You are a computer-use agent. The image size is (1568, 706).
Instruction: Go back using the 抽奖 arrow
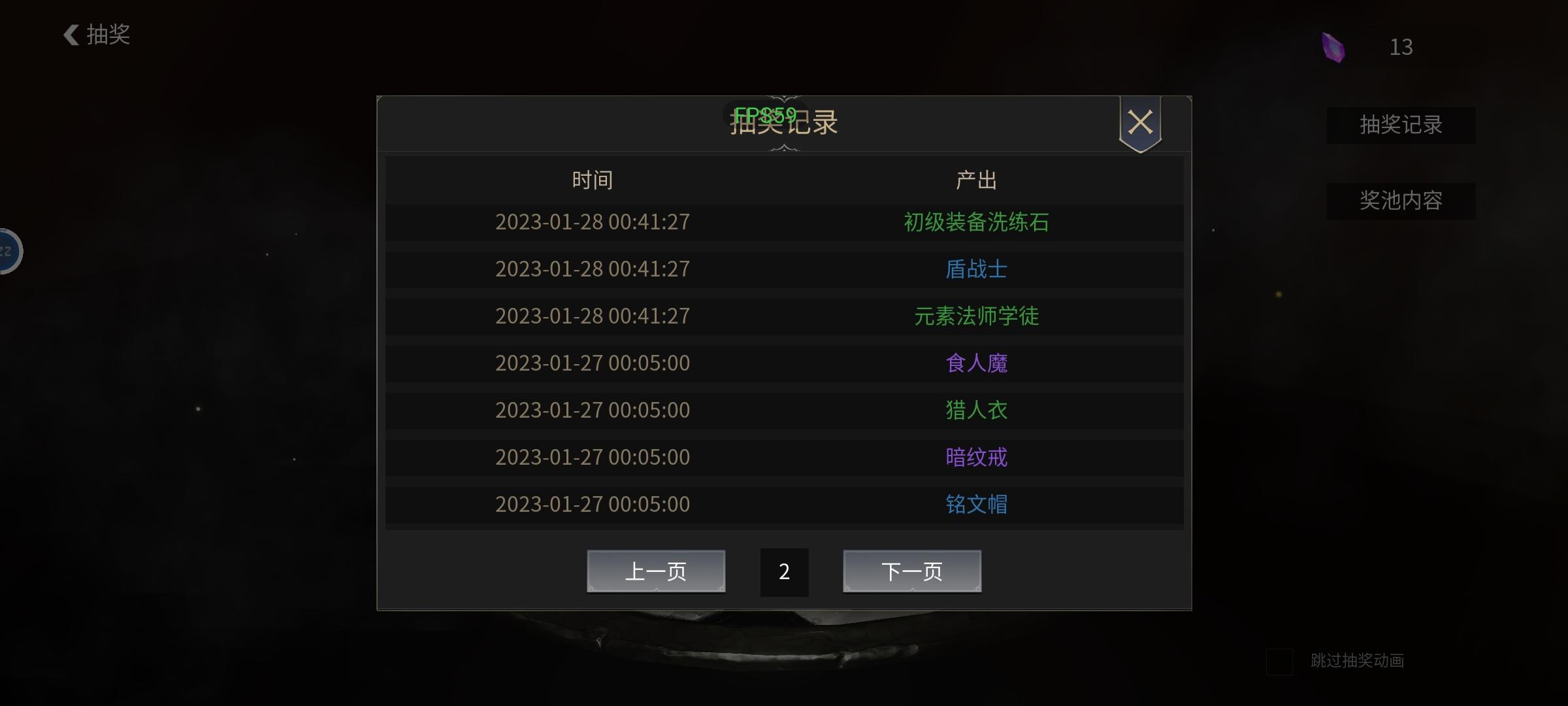pos(97,35)
